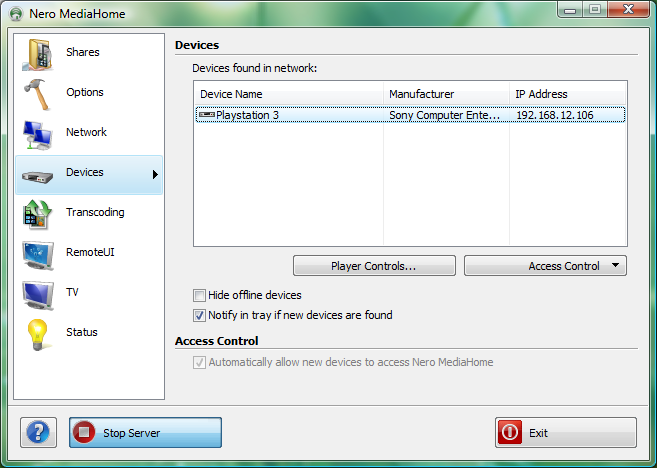Open the Shares folder icon
The image size is (657, 468).
coord(38,53)
